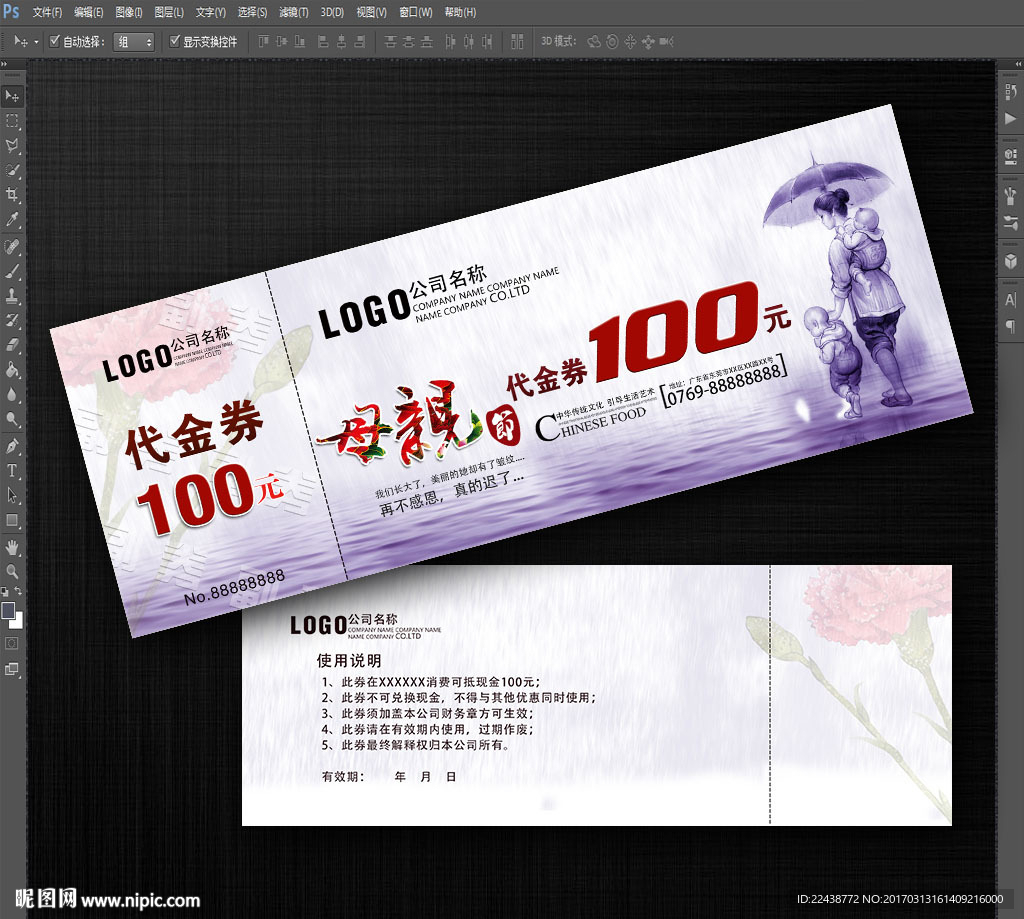Click distribute top edges button

pyautogui.click(x=391, y=42)
